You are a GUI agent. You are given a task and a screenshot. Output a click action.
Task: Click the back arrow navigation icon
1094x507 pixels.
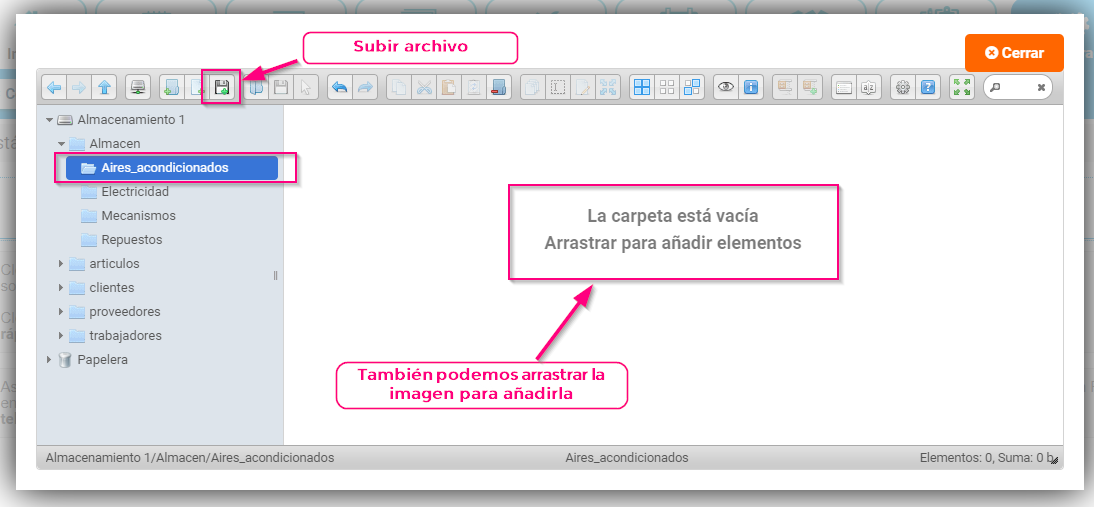[x=54, y=87]
